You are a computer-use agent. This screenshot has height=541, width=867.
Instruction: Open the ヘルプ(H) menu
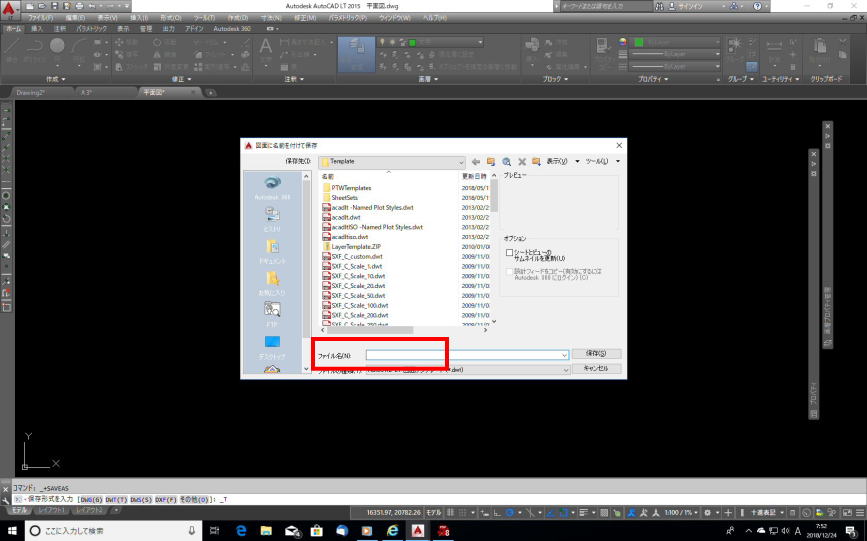(435, 18)
